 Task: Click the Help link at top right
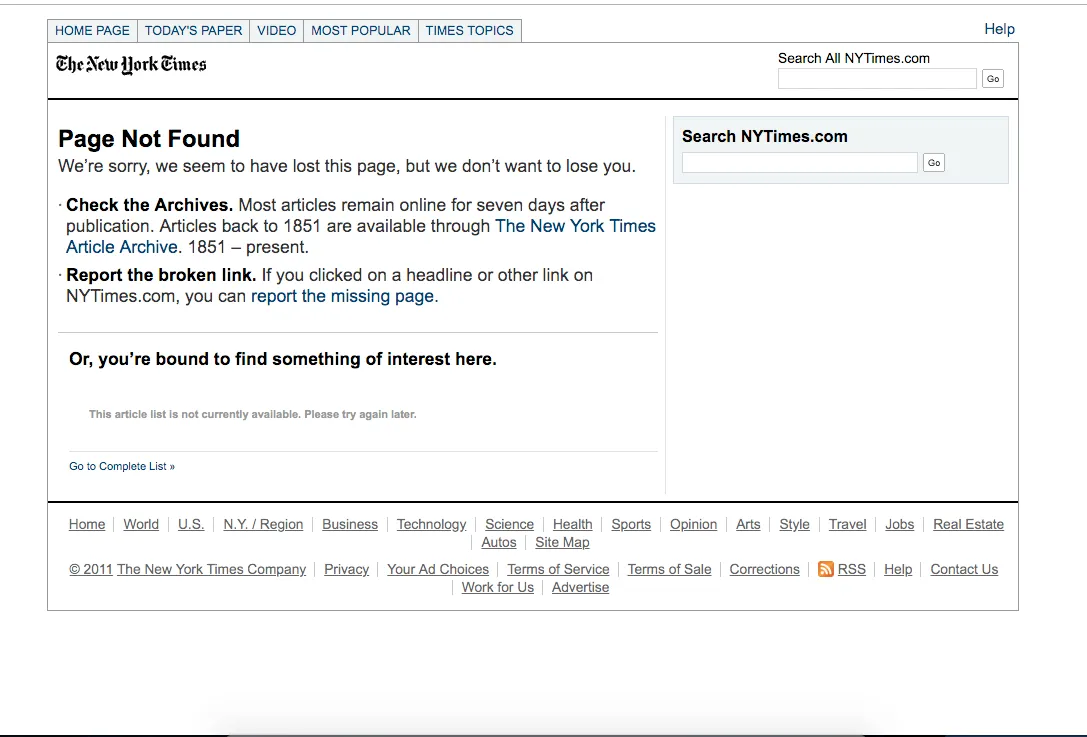click(x=999, y=29)
